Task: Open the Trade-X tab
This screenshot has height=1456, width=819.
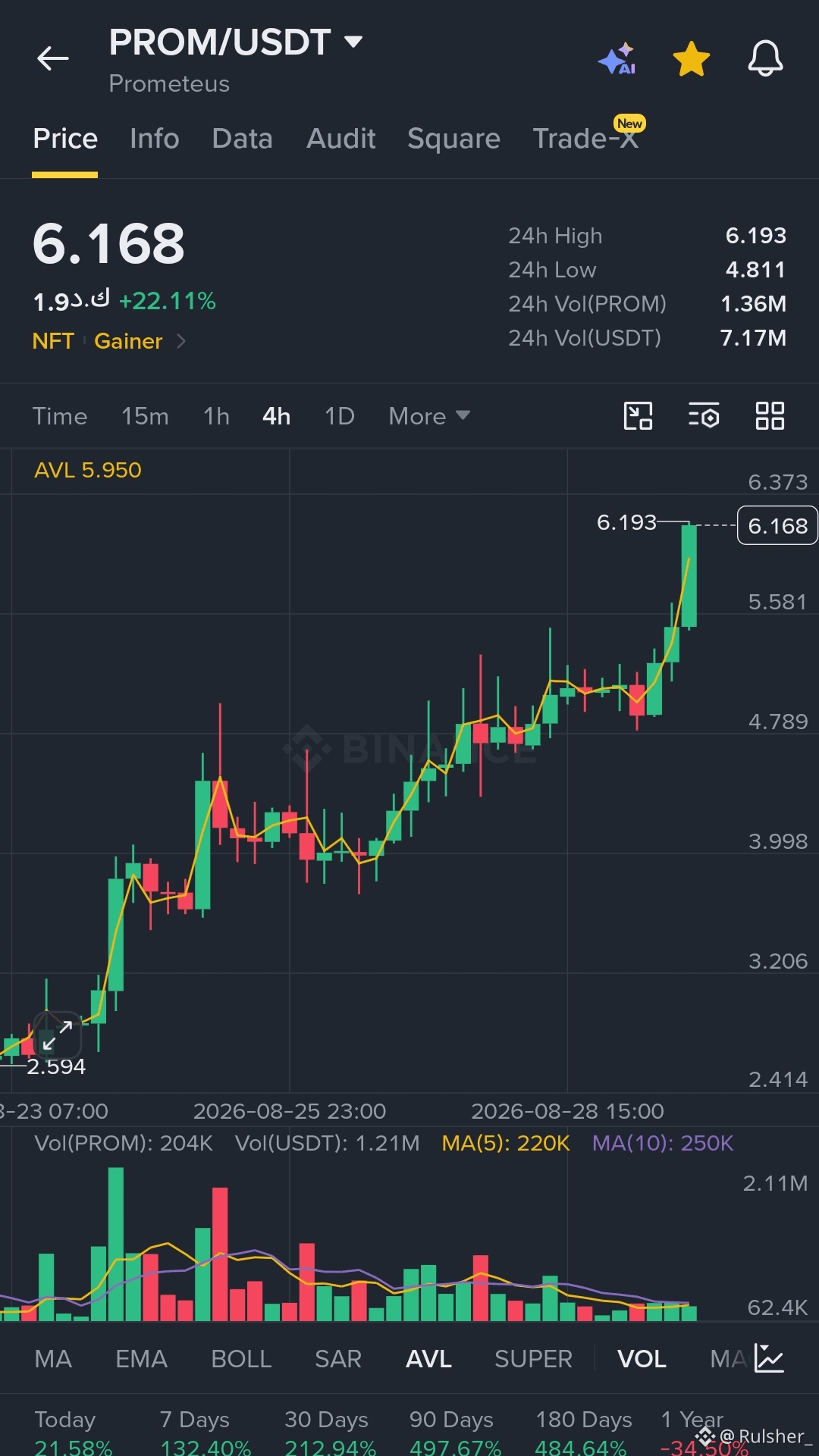Action: [x=585, y=139]
